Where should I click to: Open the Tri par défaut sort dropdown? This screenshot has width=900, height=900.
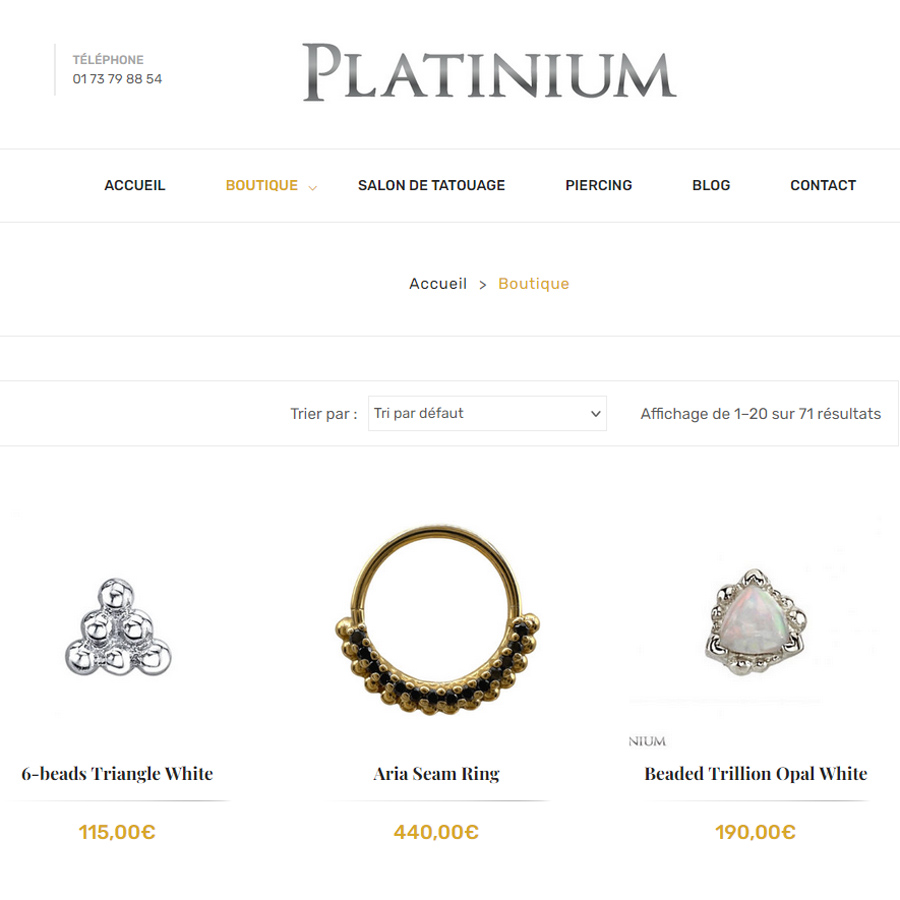(487, 413)
